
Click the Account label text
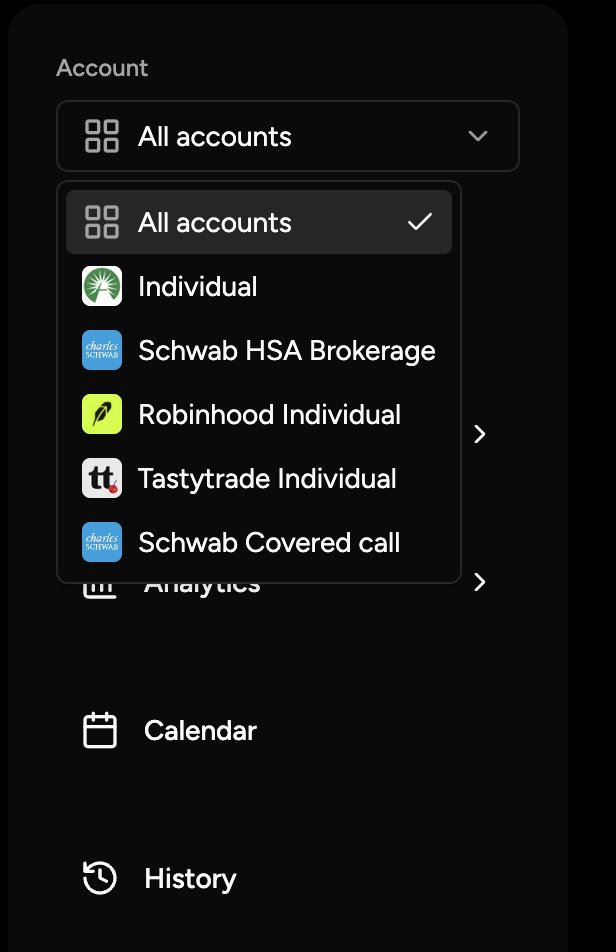(102, 67)
